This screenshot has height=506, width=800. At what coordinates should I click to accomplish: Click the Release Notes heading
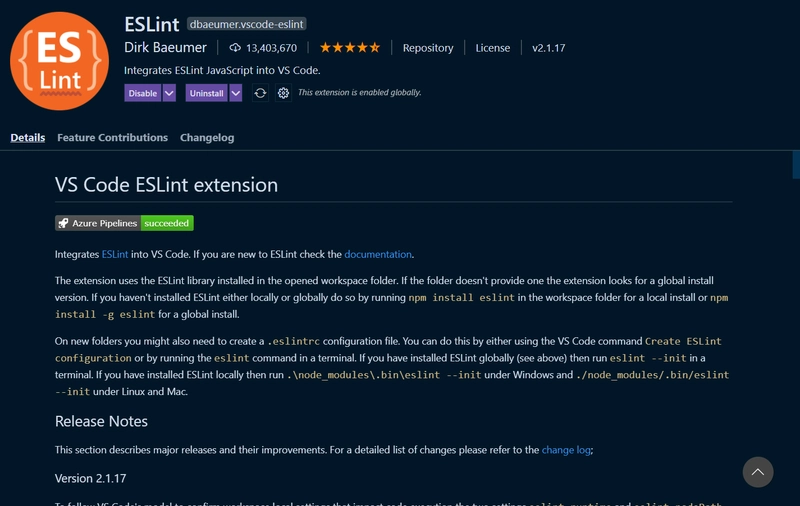tap(101, 421)
